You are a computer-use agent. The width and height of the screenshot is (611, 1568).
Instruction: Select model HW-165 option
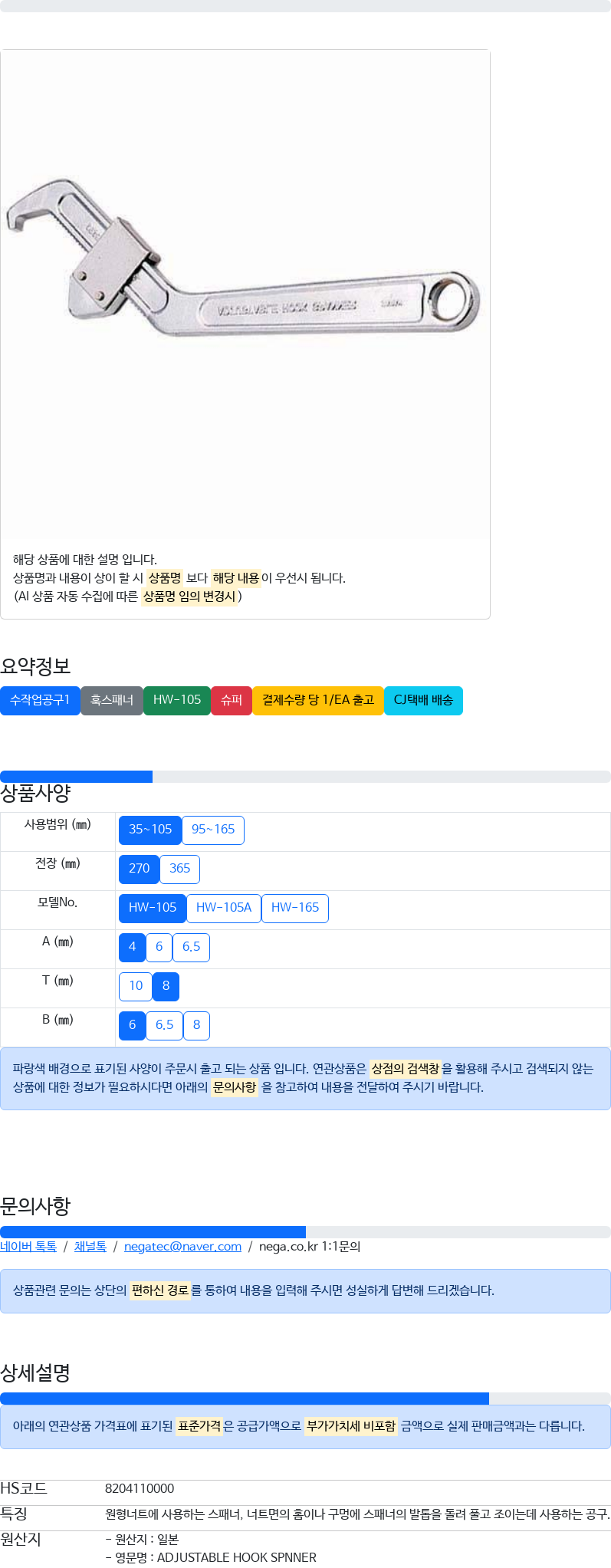coord(295,908)
